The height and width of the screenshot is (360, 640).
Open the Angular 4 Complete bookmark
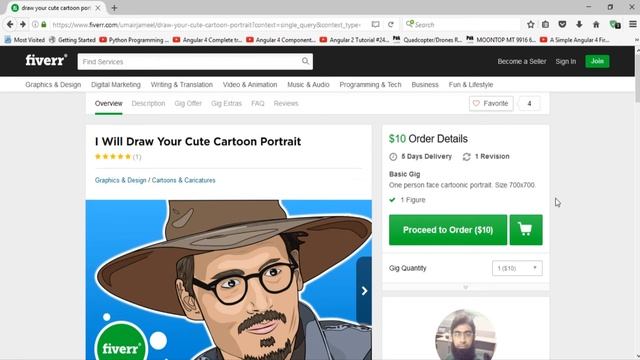(207, 40)
